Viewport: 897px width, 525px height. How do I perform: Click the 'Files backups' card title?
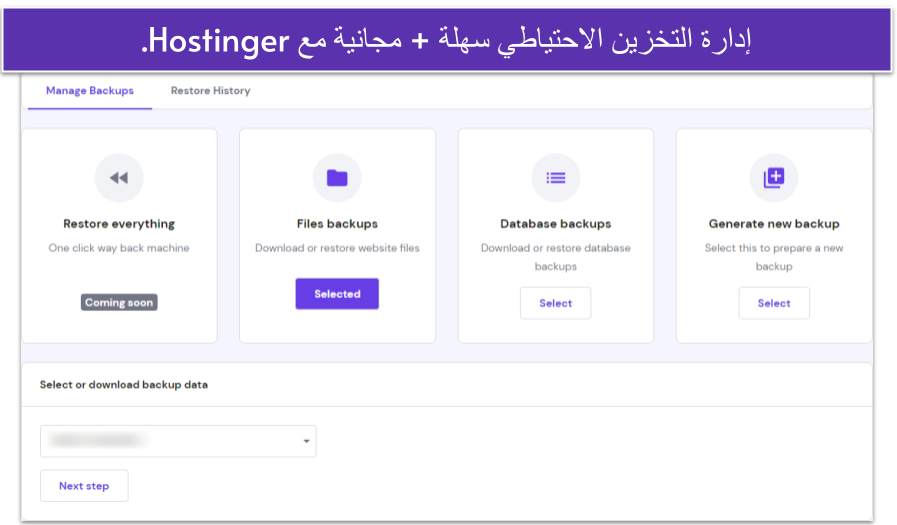337,224
